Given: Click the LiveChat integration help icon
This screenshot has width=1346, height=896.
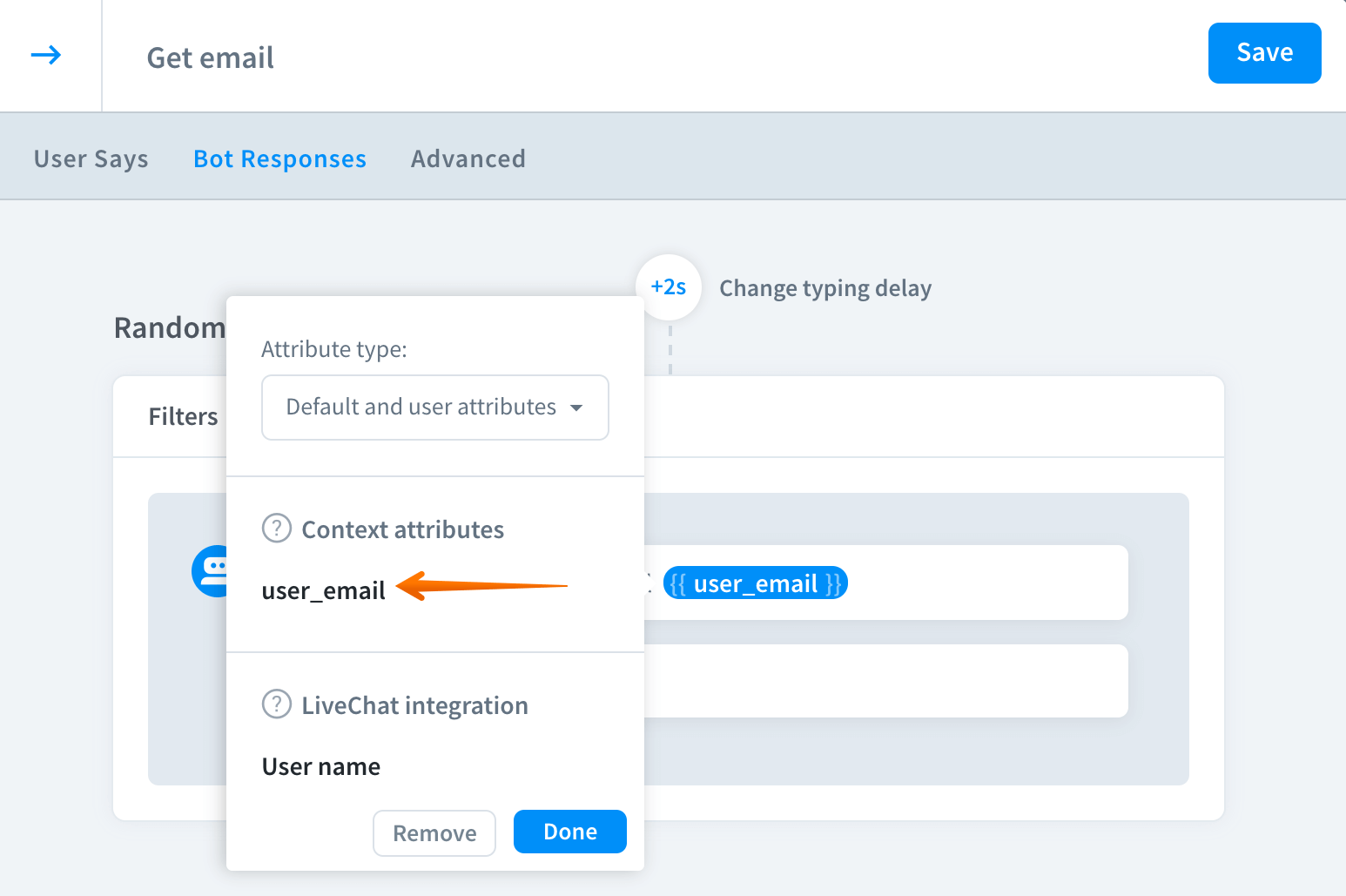Looking at the screenshot, I should (x=277, y=704).
